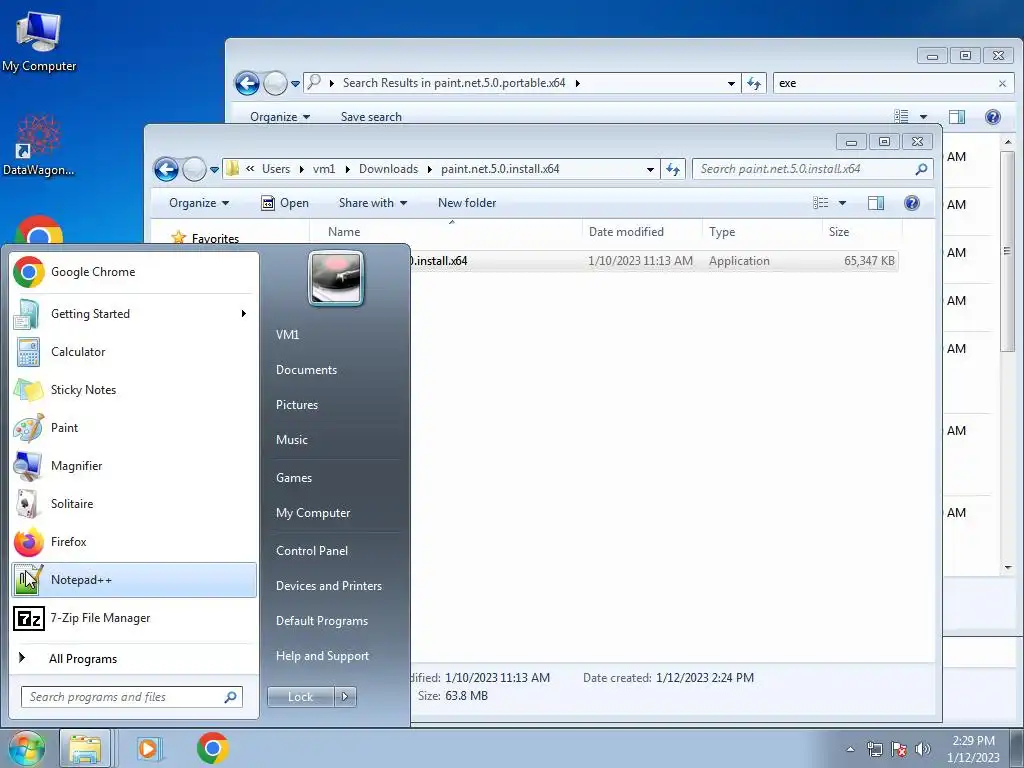Open Windows Explorer taskbar icon
This screenshot has width=1024, height=768.
86,748
